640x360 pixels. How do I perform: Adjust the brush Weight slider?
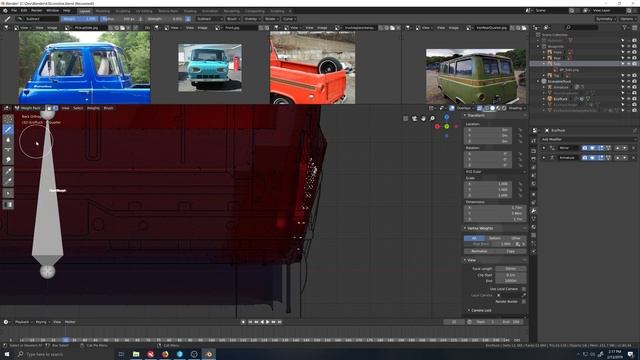(x=79, y=19)
